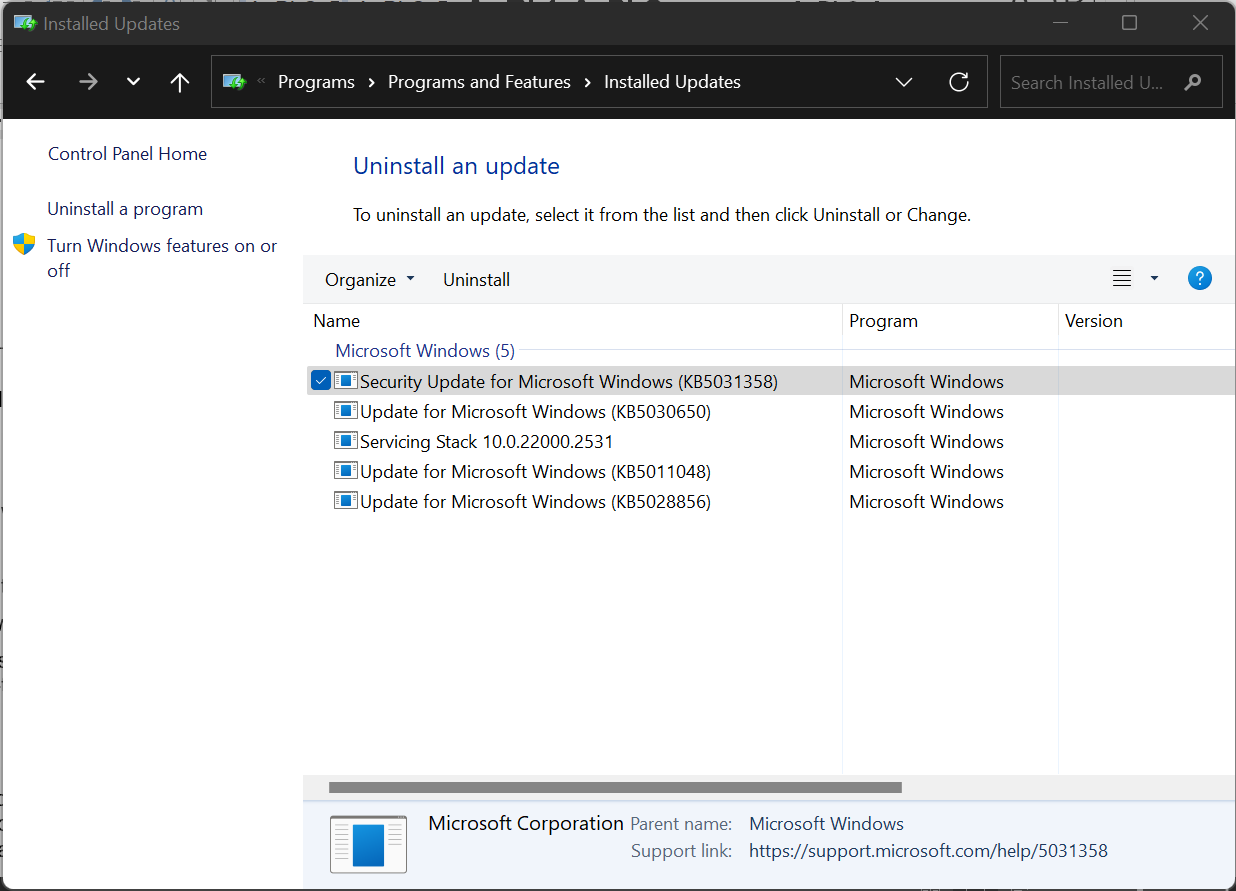Select Update for Microsoft Windows (KB5028856)

tap(535, 501)
